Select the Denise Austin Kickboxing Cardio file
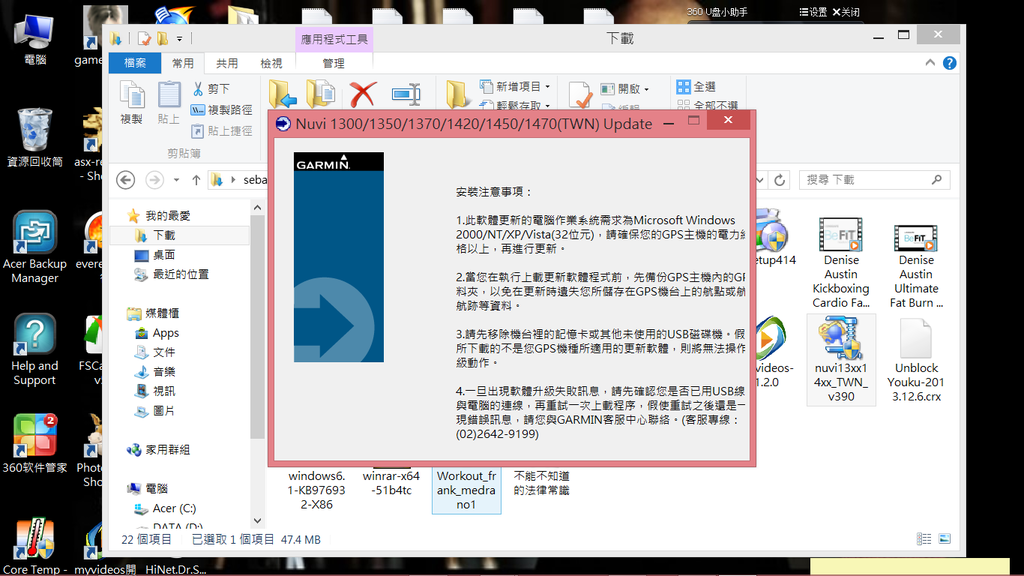The width and height of the screenshot is (1024, 576). coord(840,263)
